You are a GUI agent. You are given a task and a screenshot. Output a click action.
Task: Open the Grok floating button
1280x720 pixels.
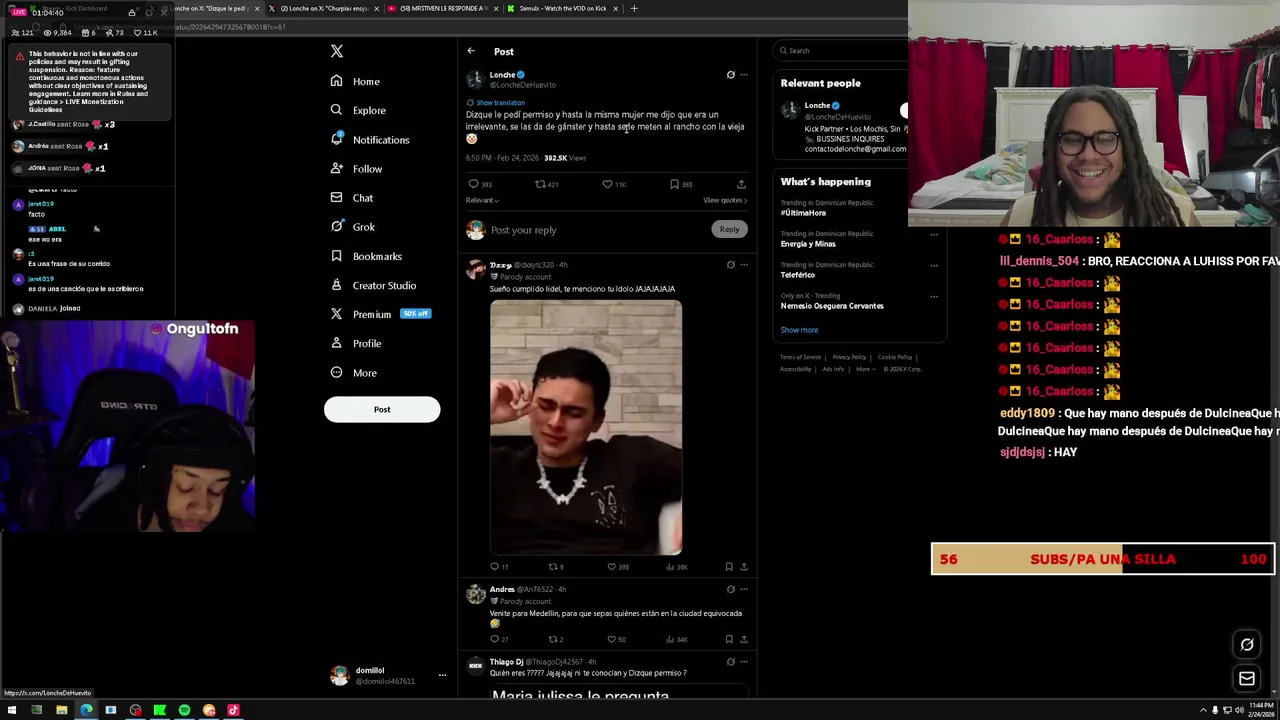pos(1247,645)
